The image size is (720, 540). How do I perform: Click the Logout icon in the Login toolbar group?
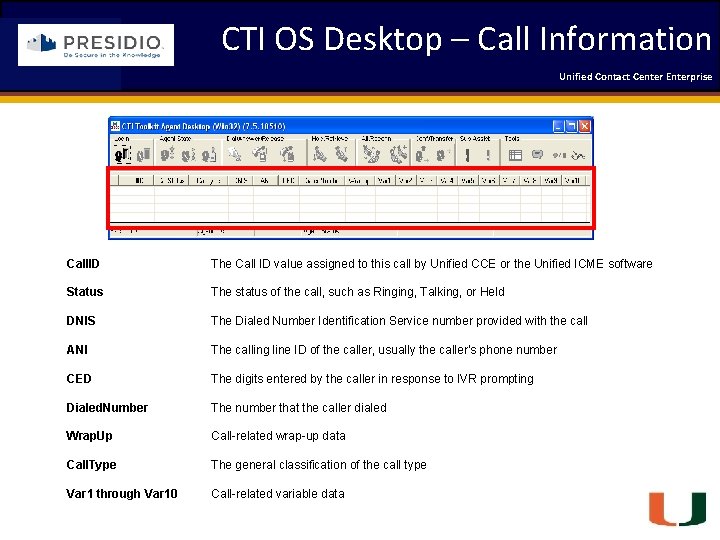tap(143, 155)
